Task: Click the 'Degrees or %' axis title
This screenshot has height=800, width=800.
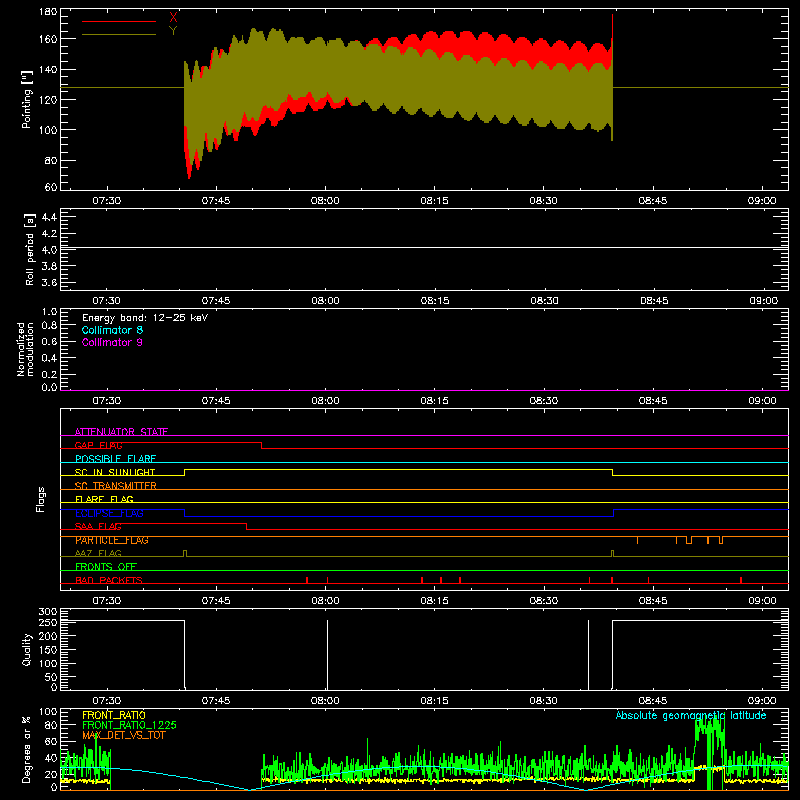Action: [x=27, y=749]
